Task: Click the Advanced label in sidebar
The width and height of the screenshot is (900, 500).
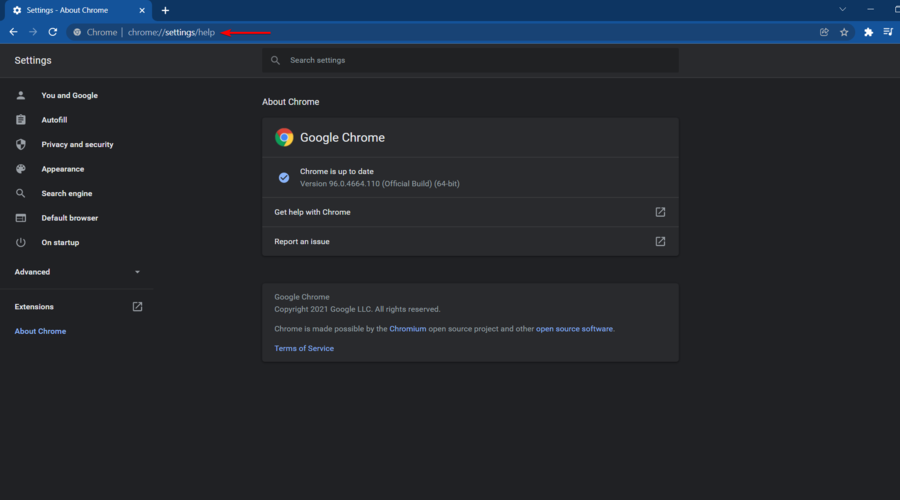Action: pos(32,272)
